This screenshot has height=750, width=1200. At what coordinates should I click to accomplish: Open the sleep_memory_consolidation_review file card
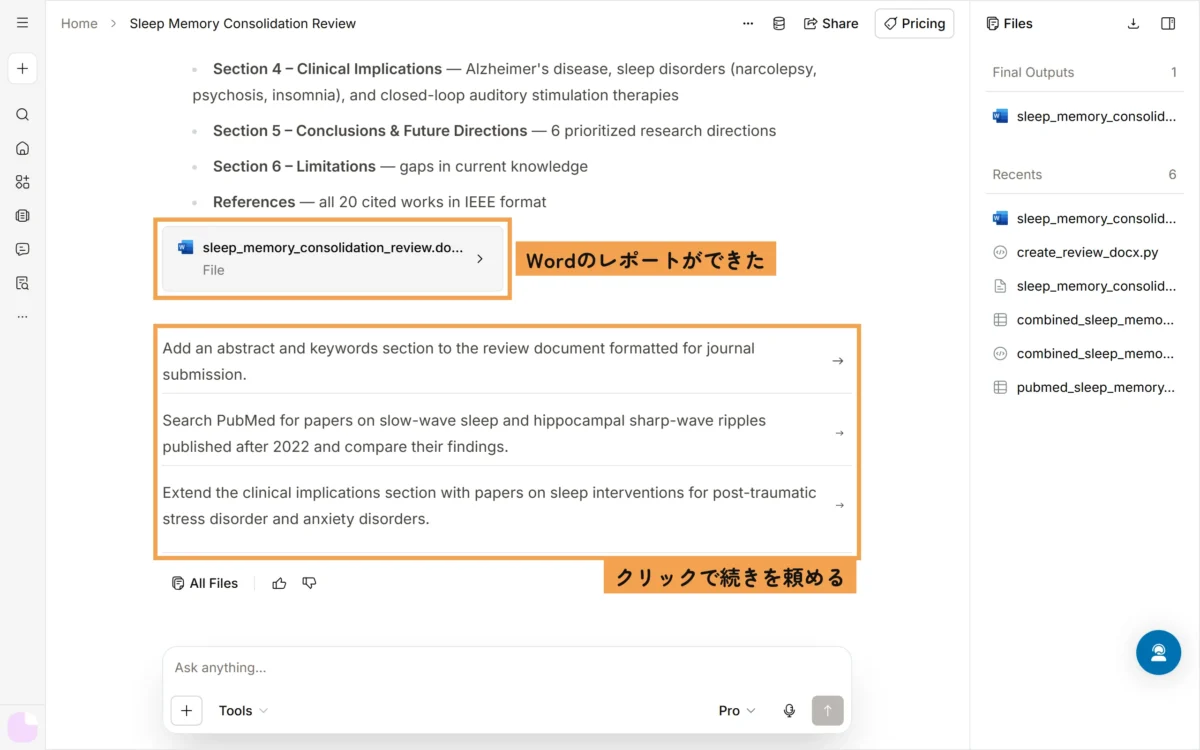pyautogui.click(x=333, y=259)
